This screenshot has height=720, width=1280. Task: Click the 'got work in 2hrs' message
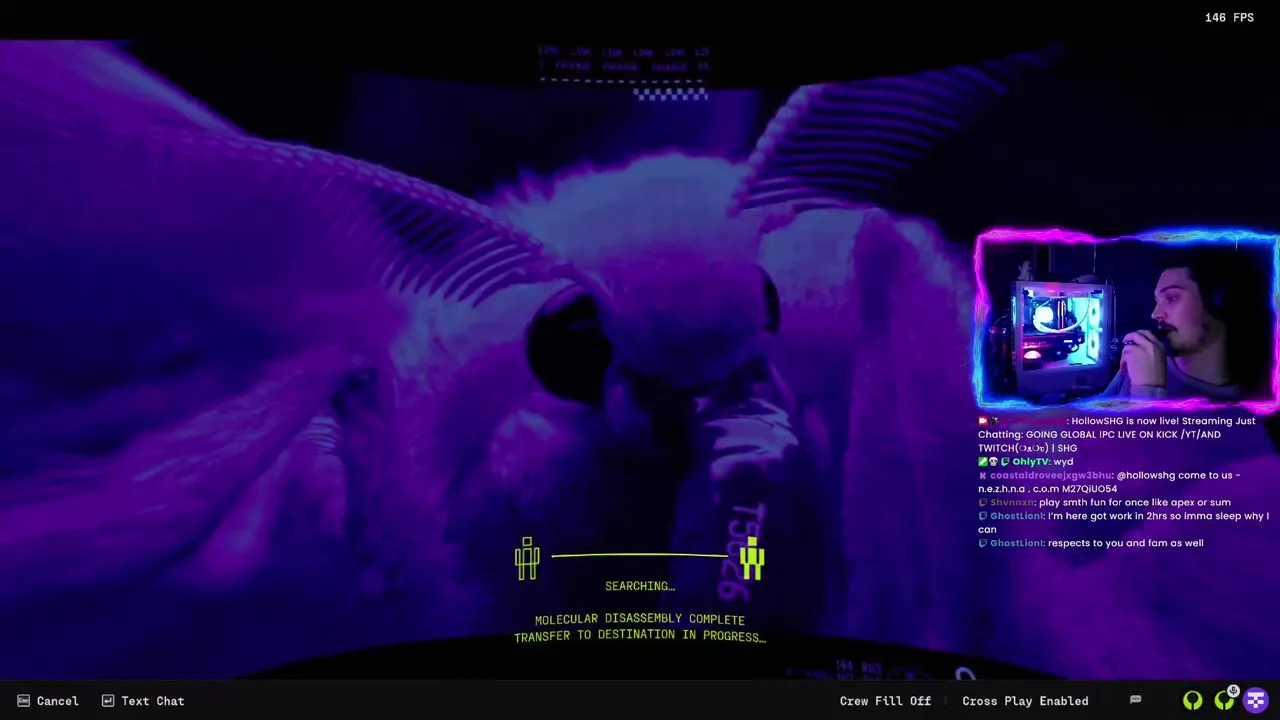point(1124,523)
